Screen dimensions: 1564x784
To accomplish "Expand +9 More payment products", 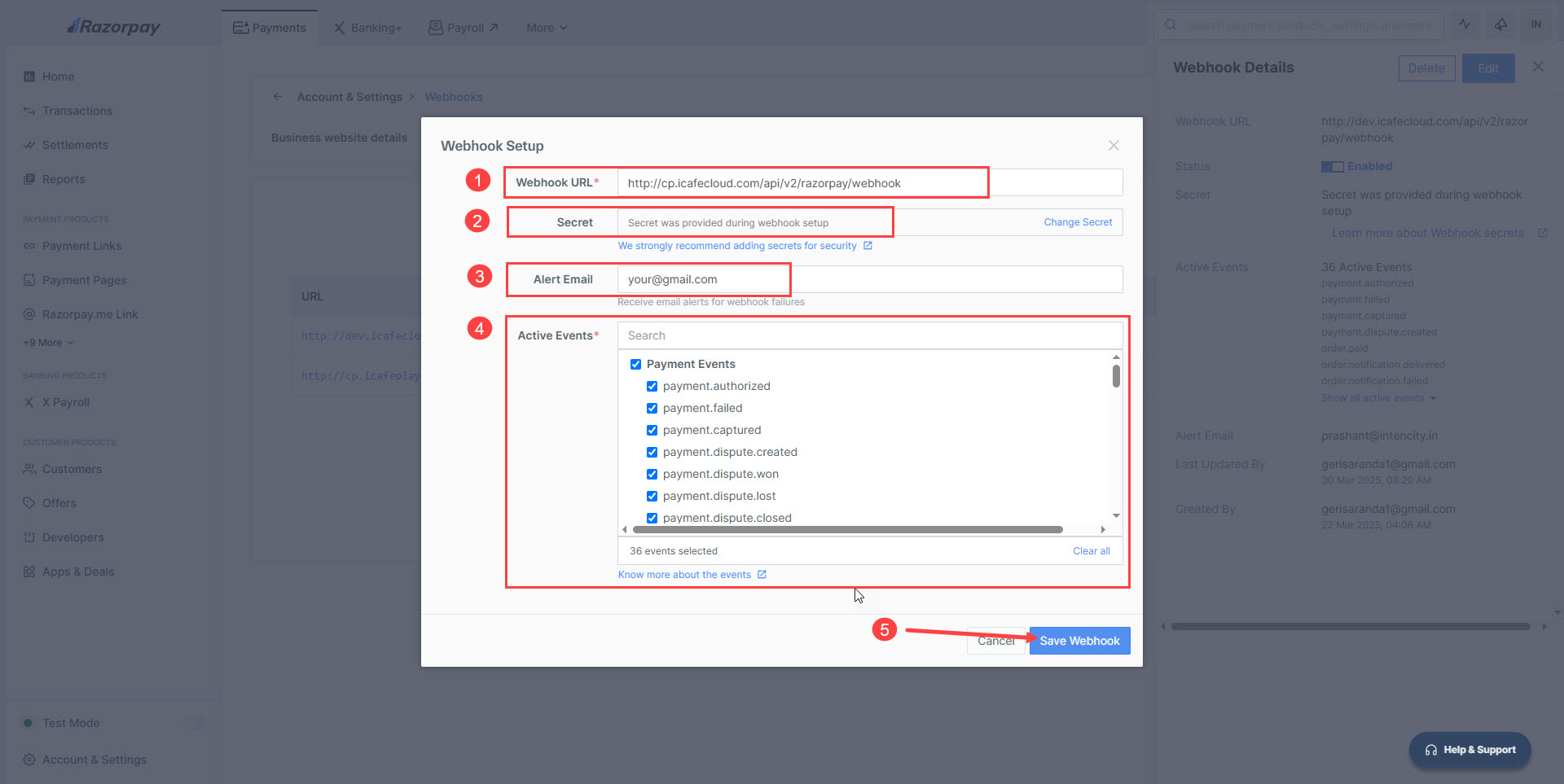I will 48,343.
